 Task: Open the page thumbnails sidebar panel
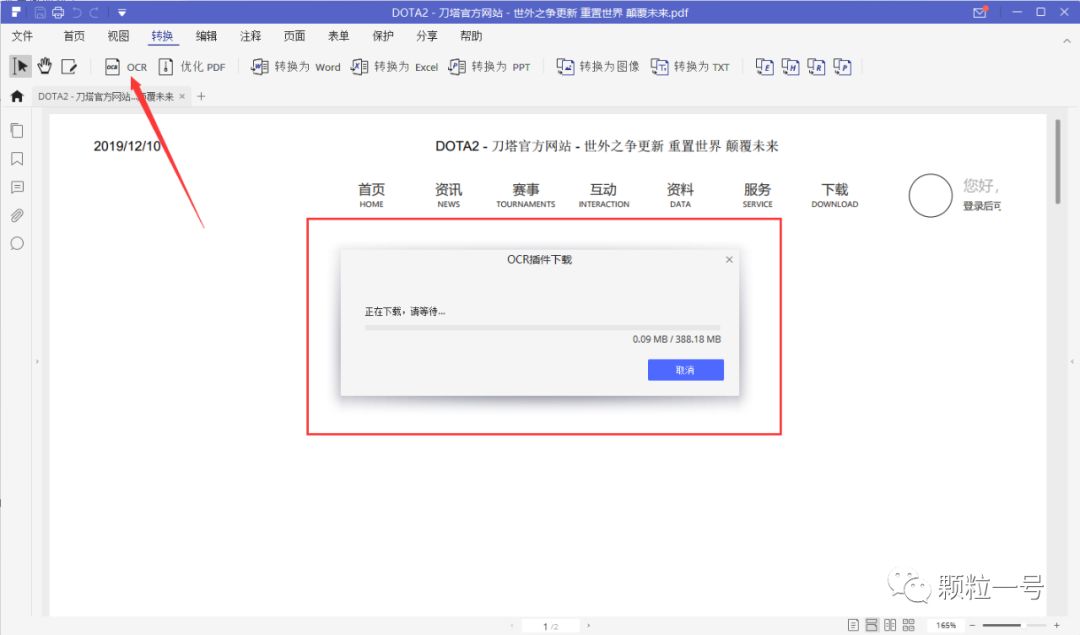[17, 131]
